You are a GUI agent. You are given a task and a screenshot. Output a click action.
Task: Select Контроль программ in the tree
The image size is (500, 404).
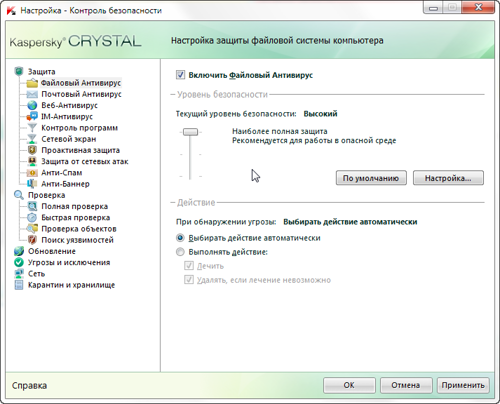click(x=79, y=128)
